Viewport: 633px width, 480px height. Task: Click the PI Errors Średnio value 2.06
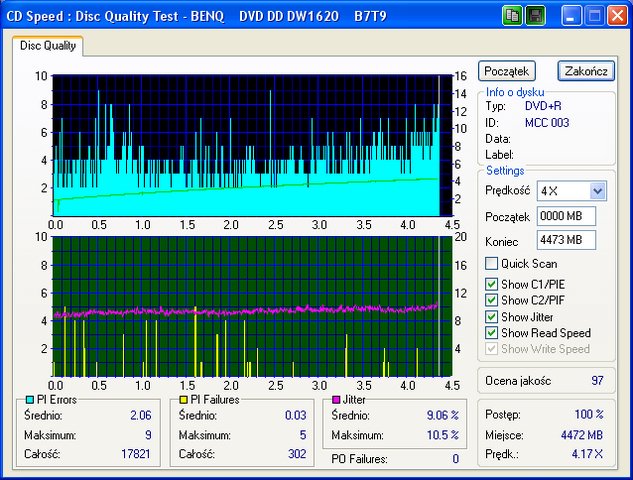(140, 415)
